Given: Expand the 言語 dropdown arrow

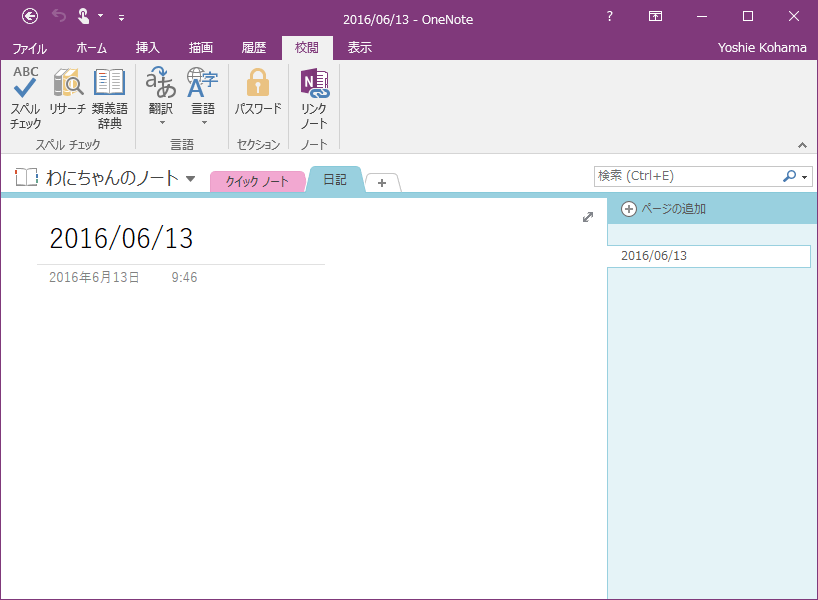Looking at the screenshot, I should pyautogui.click(x=204, y=123).
